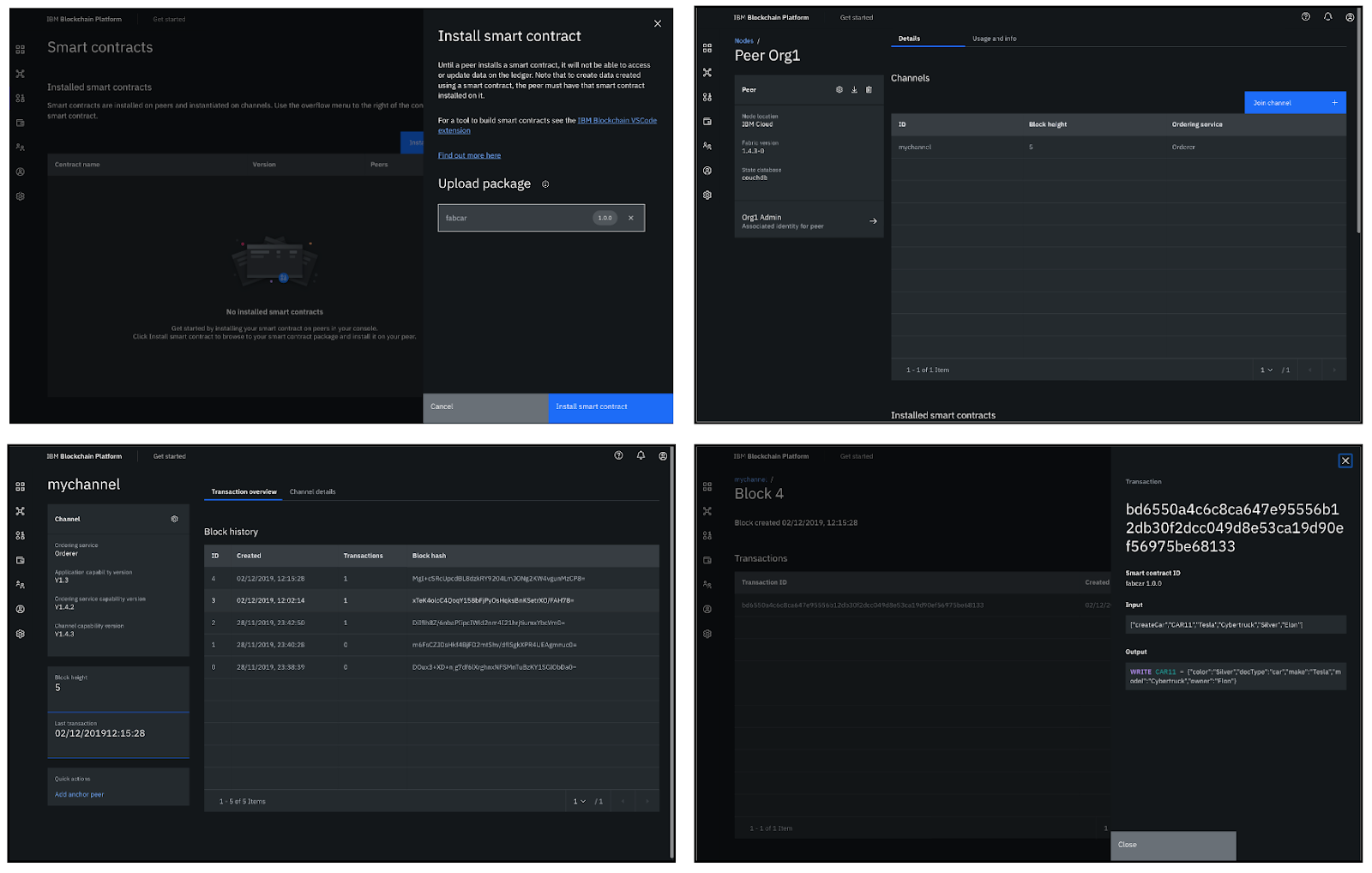The height and width of the screenshot is (873, 1372).
Task: Open Wallet sidebar icon on mychannel screen
Action: [20, 560]
